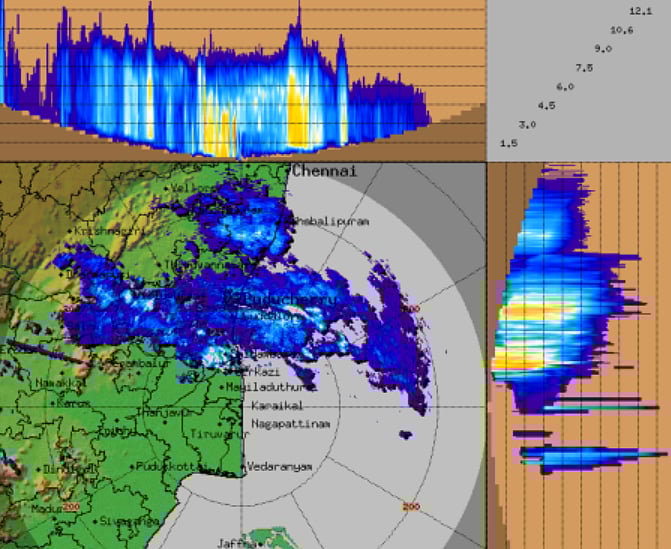Select Vedaranyam on the map
The width and height of the screenshot is (671, 549).
coord(280,467)
